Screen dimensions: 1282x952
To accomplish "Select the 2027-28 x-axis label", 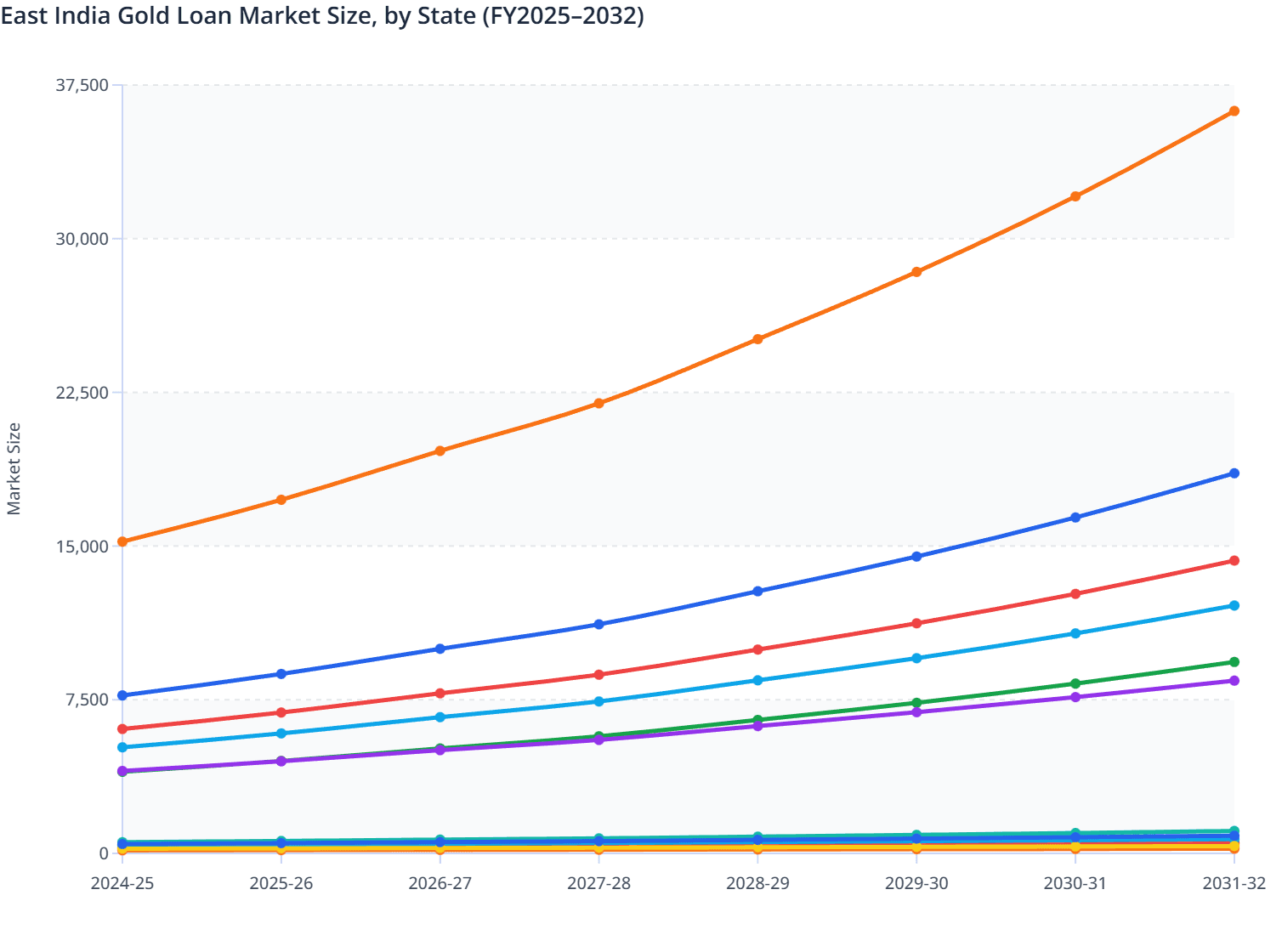I will coord(598,884).
